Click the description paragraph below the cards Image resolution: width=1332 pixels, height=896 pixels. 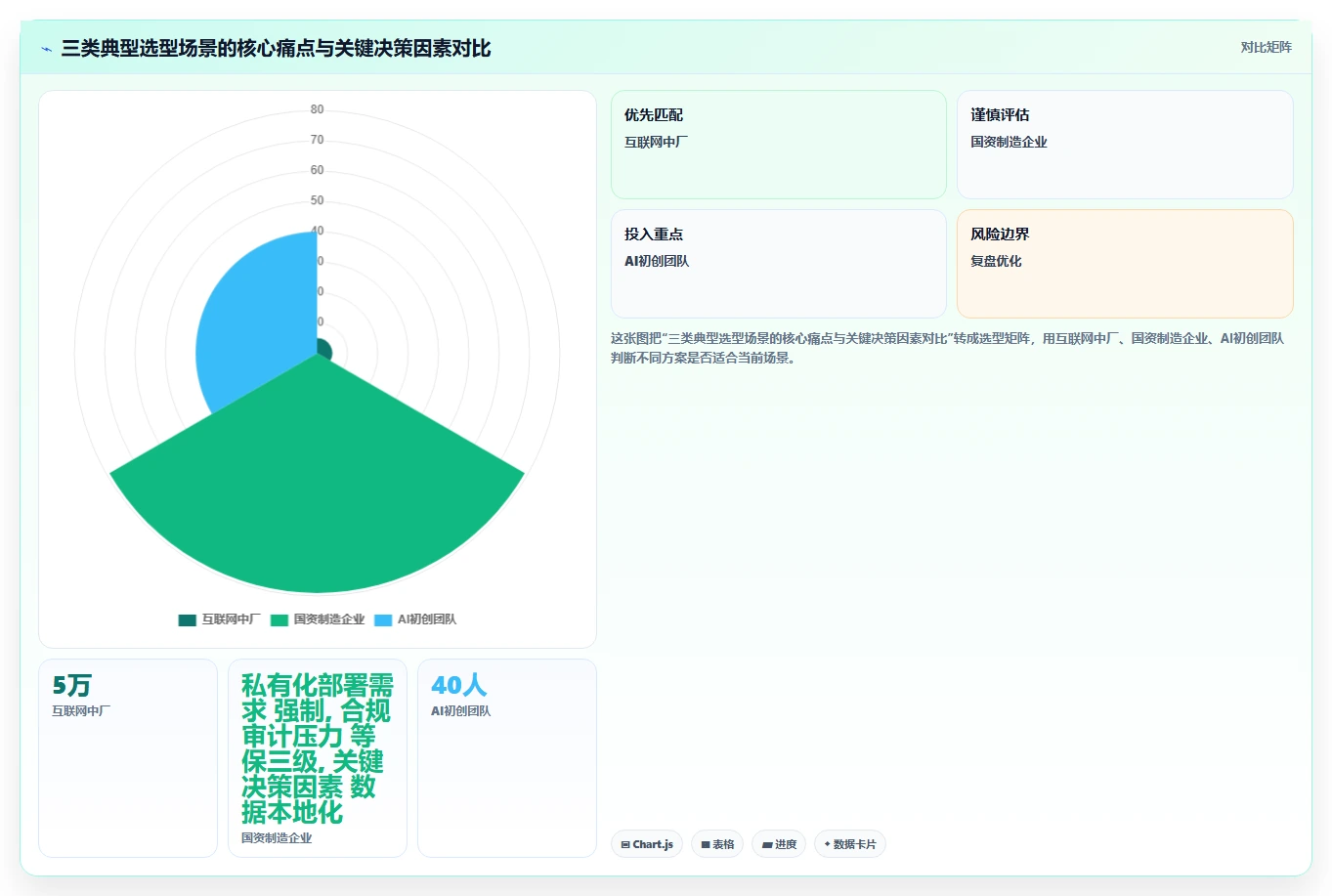pyautogui.click(x=947, y=348)
